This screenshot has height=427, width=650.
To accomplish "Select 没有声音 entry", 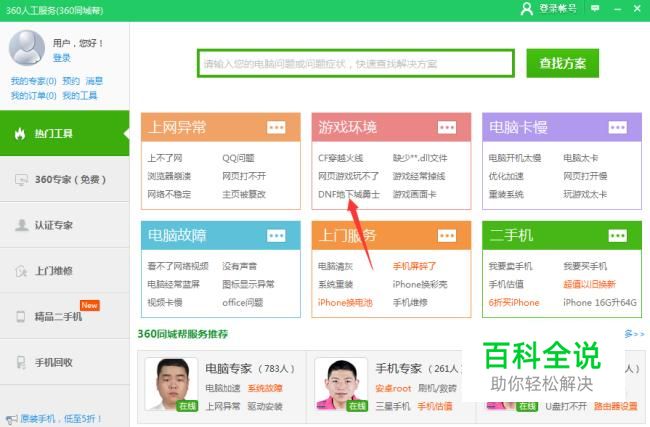I will (239, 266).
